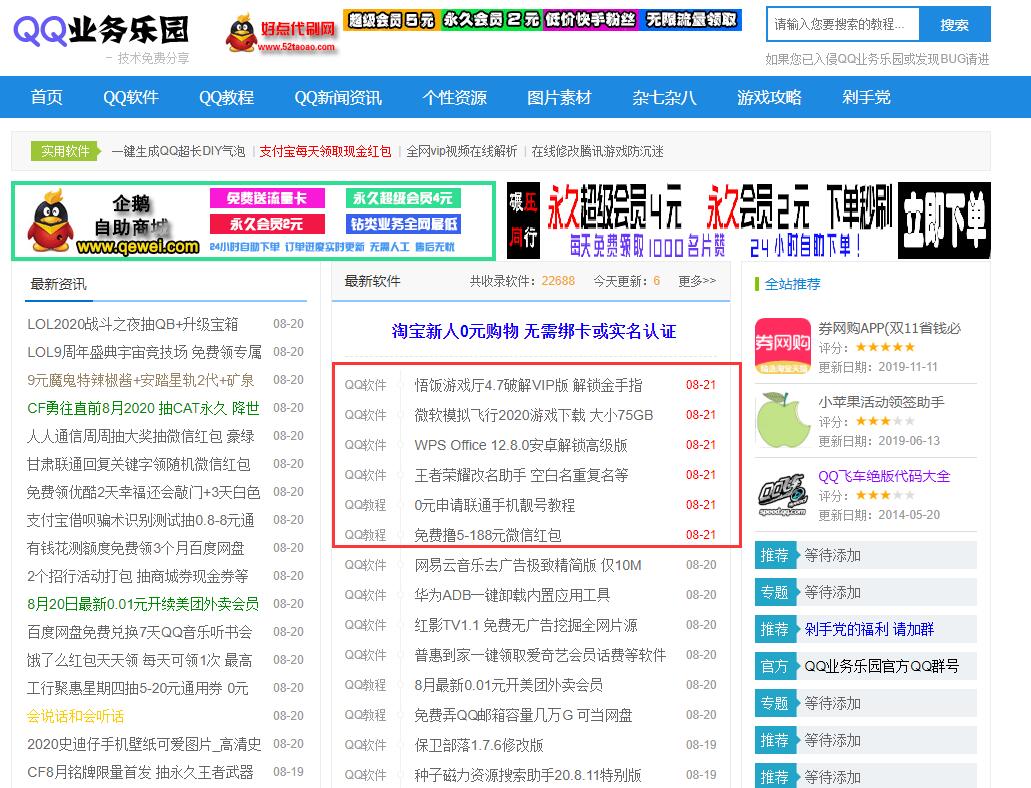1031x788 pixels.
Task: Open 免费撸5-188元微信红包 entry
Action: click(488, 535)
